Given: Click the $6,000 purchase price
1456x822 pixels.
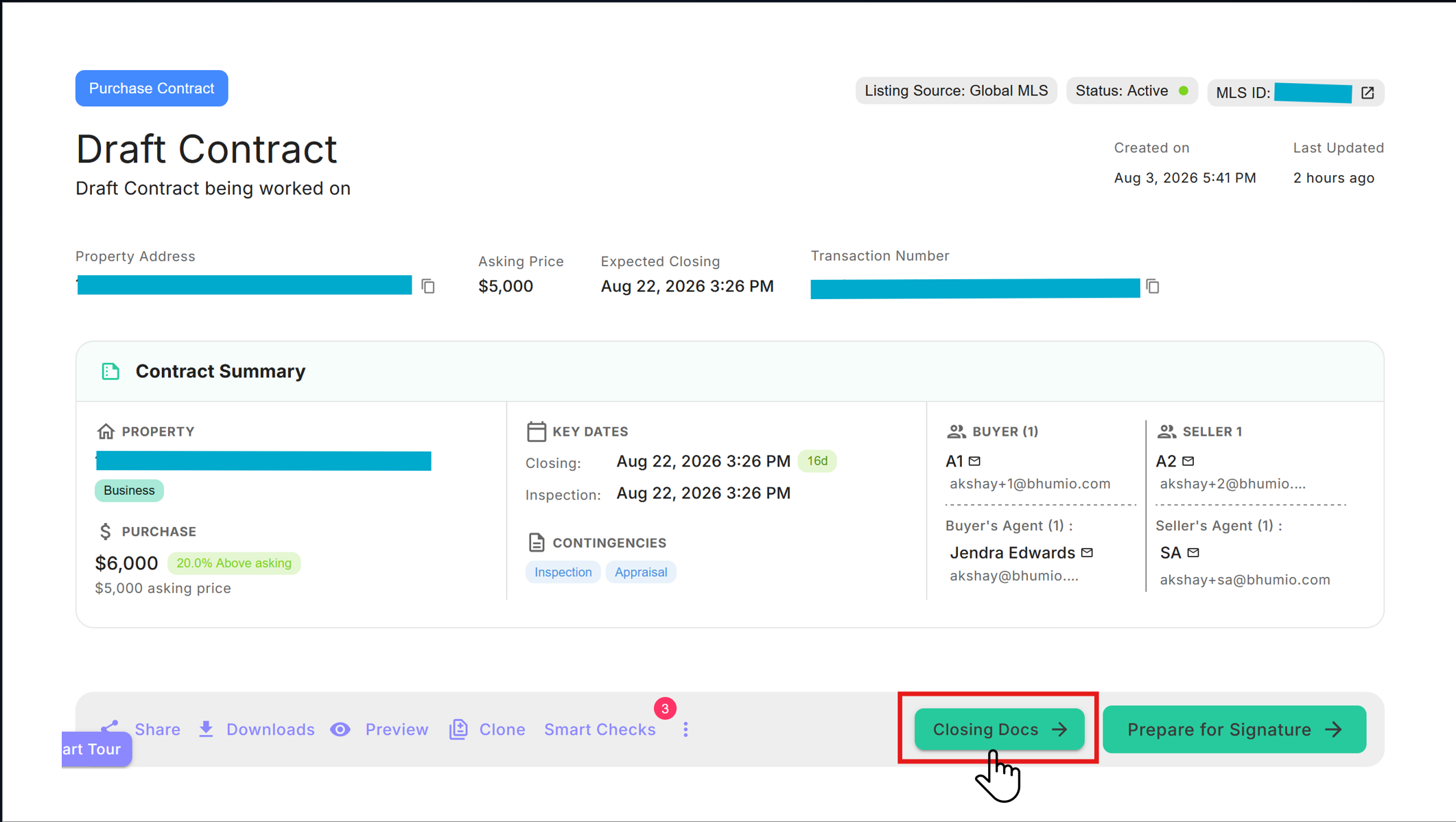Looking at the screenshot, I should 126,563.
